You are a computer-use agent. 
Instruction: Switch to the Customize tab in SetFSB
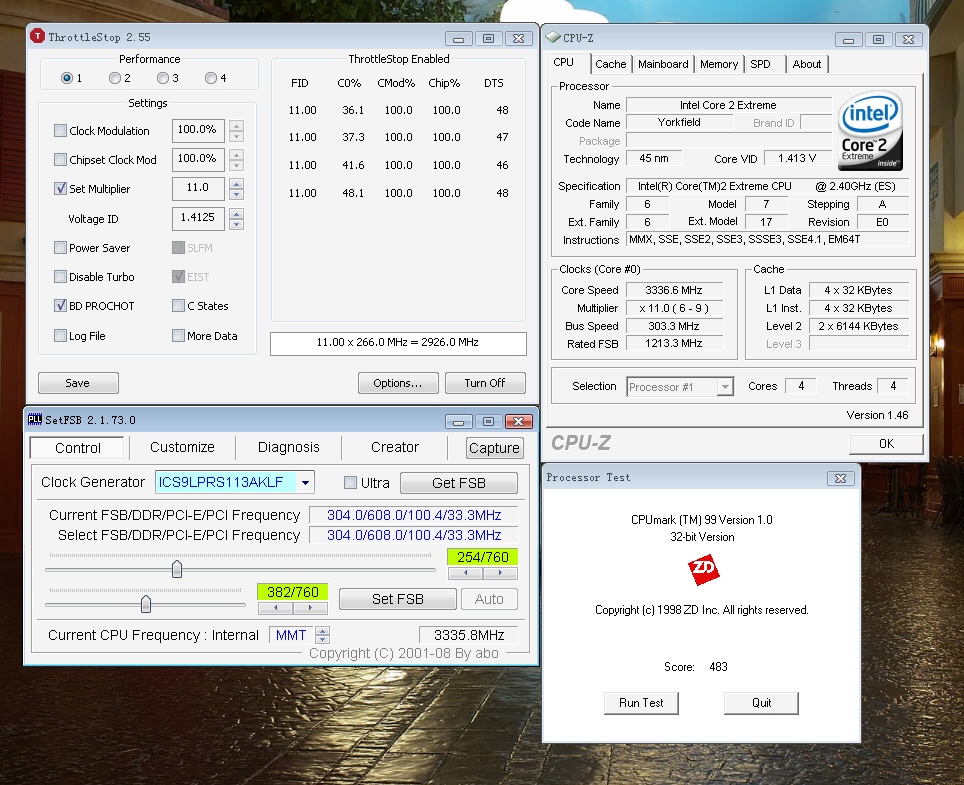183,447
